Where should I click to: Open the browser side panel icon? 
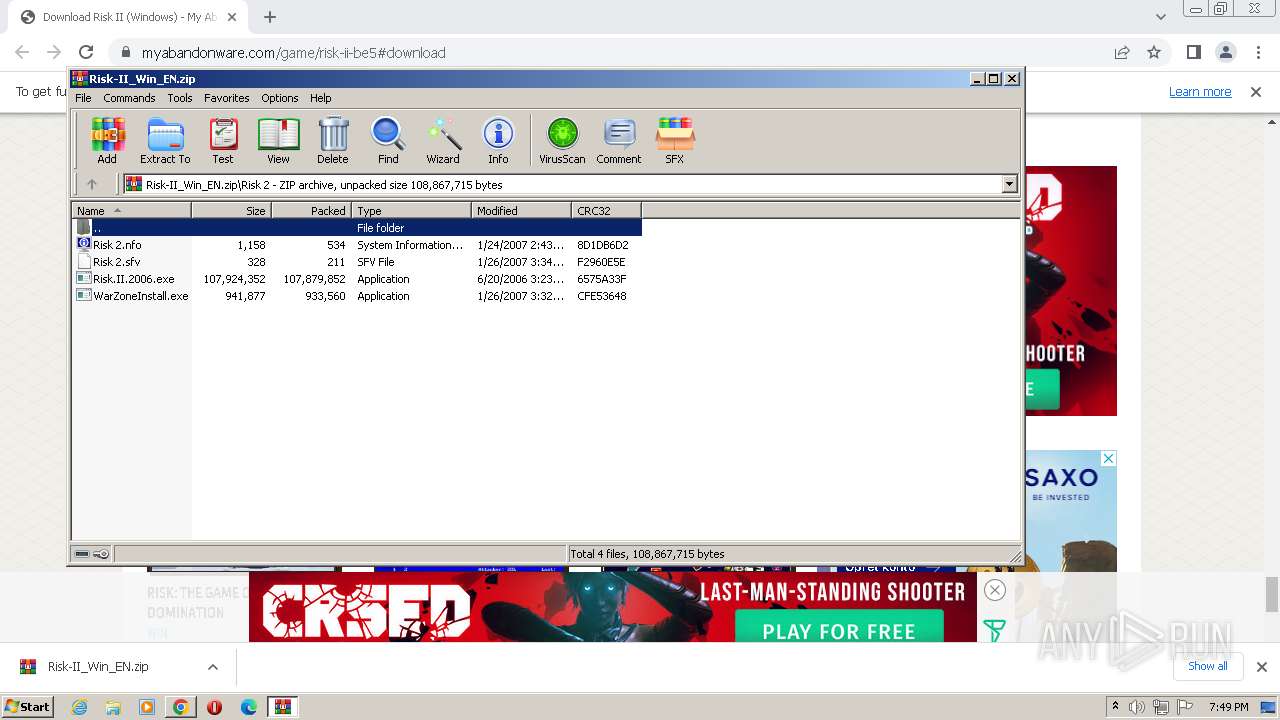(1193, 52)
